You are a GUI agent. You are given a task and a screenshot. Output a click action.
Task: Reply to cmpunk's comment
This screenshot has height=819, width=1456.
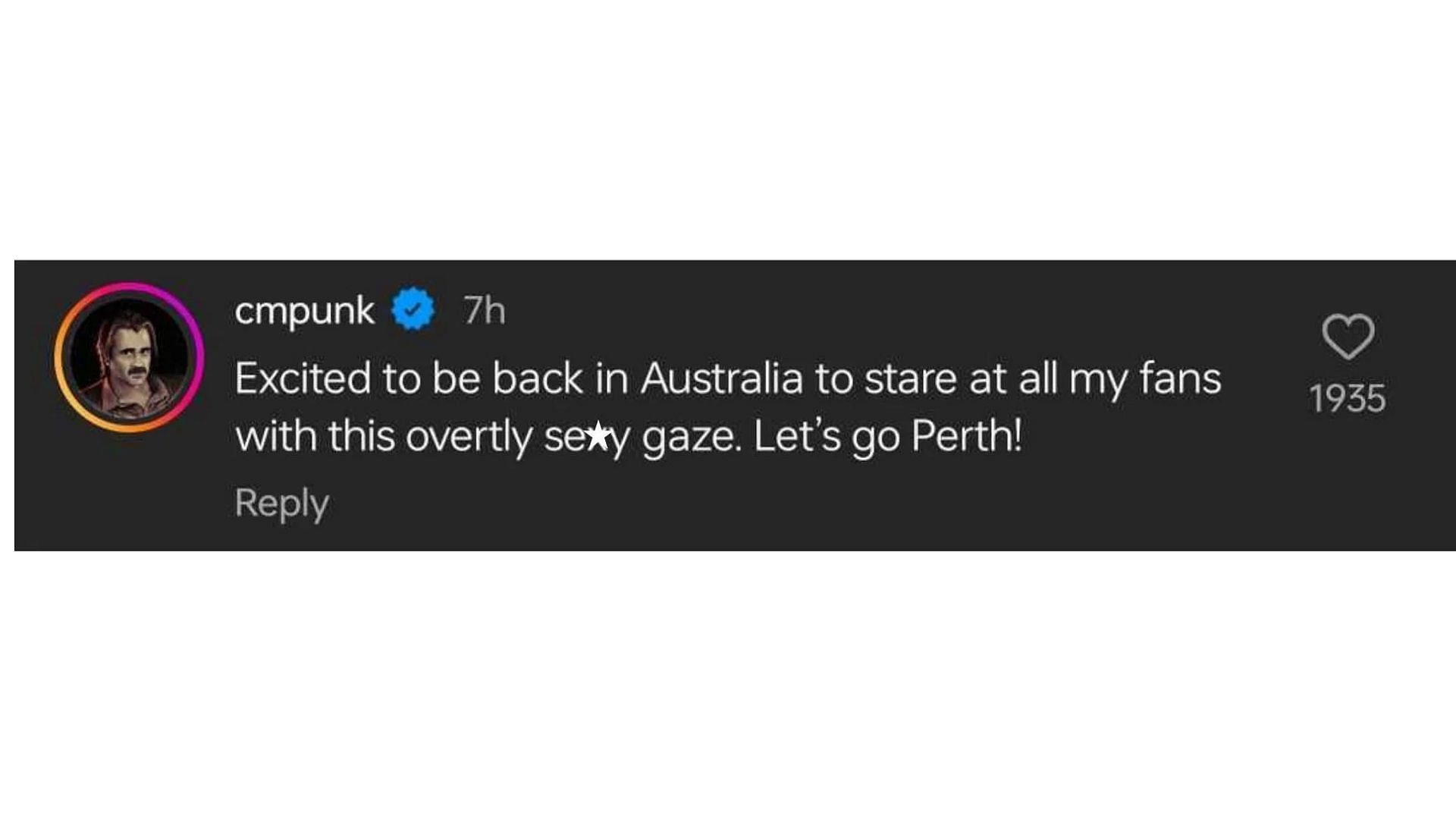tap(281, 503)
